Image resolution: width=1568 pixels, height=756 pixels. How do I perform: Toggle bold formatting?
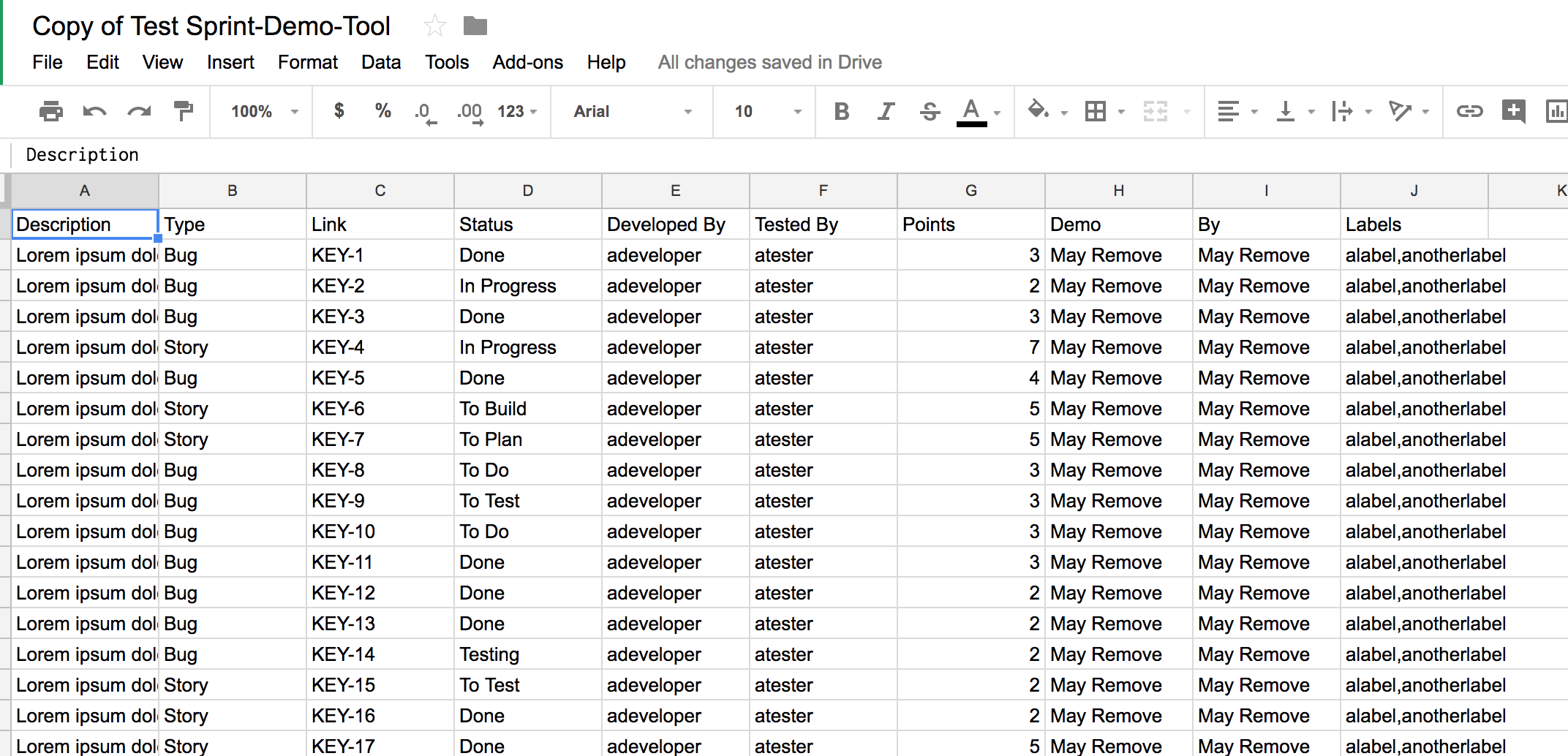[842, 111]
